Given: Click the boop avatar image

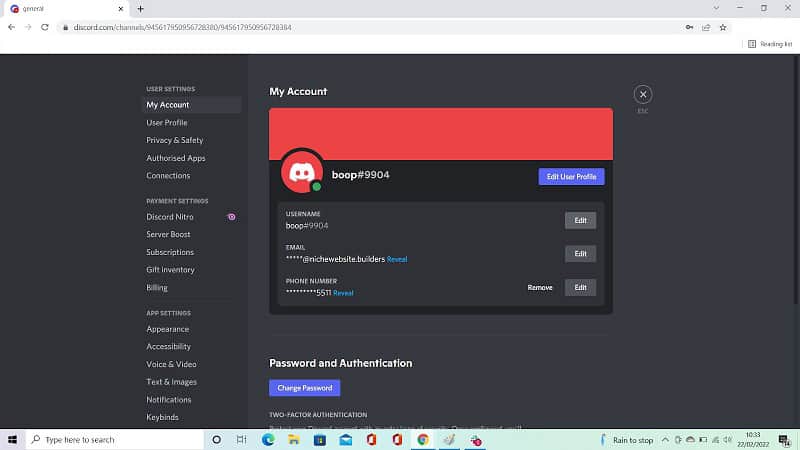Looking at the screenshot, I should click(302, 172).
